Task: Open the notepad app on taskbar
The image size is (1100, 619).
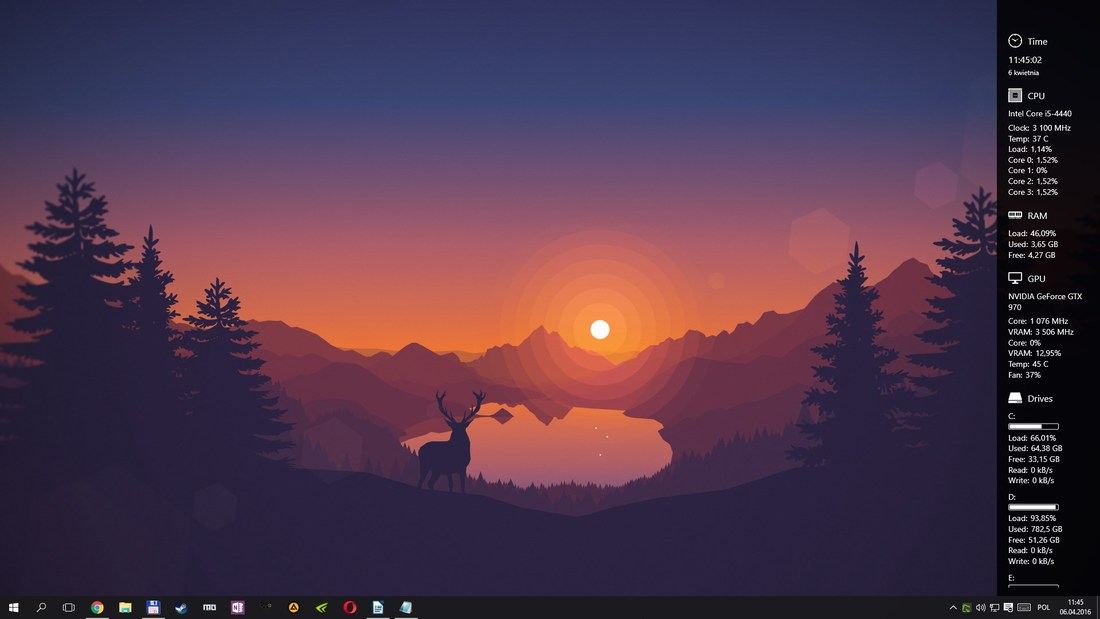Action: 406,608
